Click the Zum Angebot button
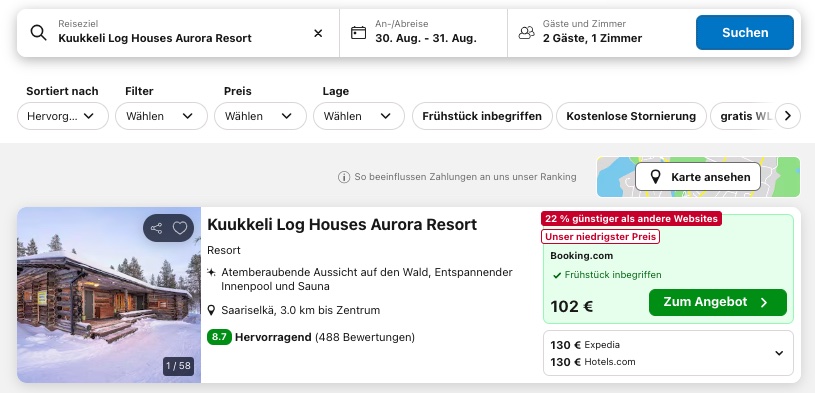 (717, 303)
